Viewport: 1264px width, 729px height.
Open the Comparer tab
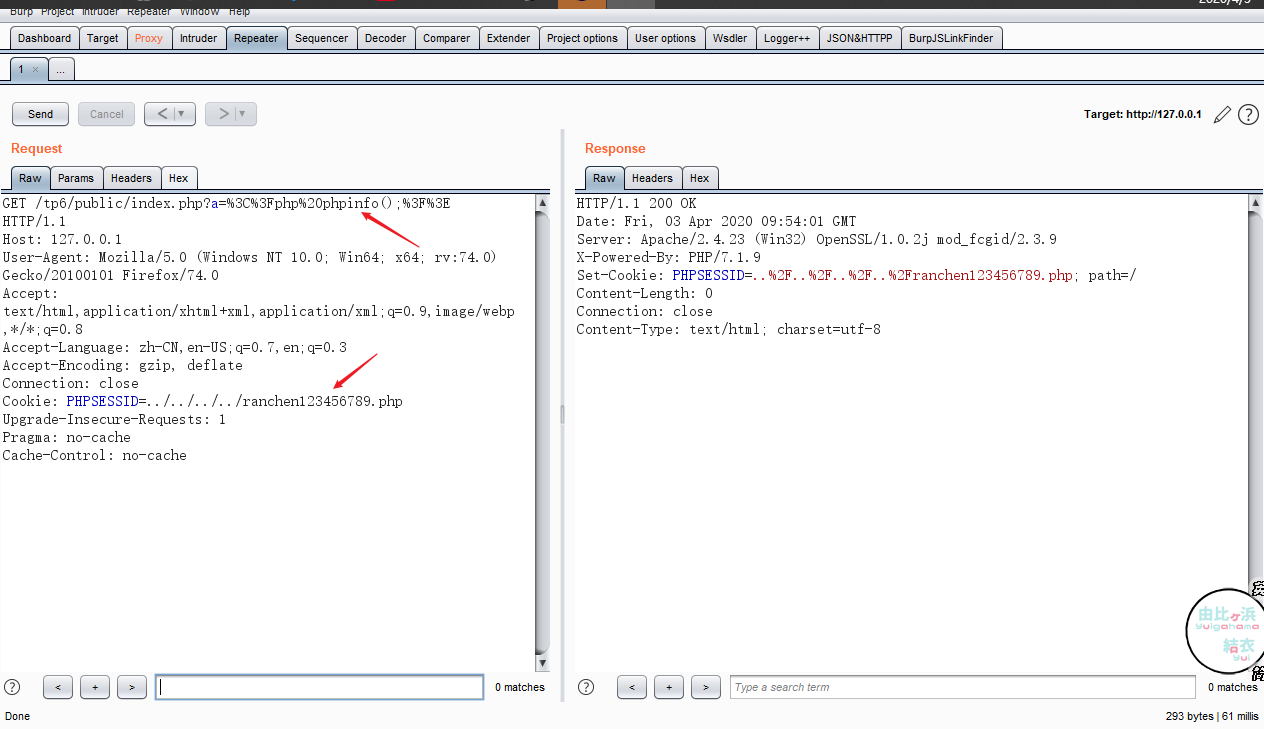click(447, 38)
